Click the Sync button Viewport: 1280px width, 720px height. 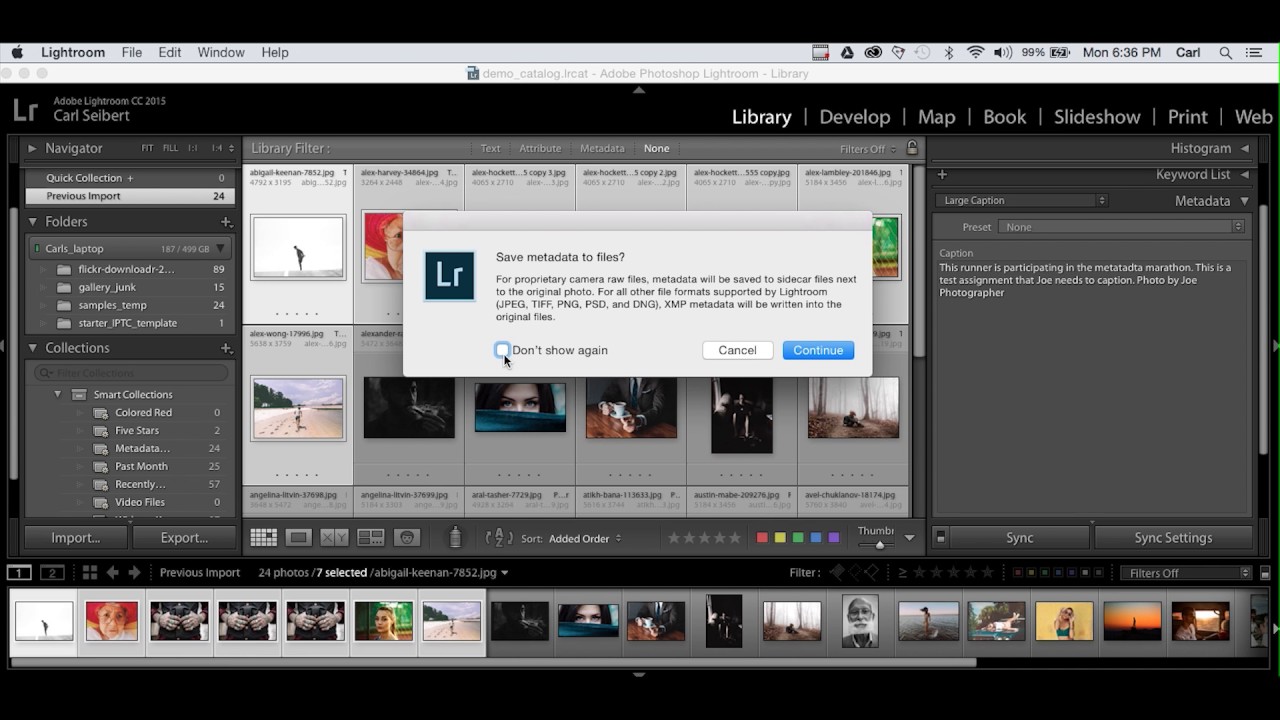[x=1019, y=538]
